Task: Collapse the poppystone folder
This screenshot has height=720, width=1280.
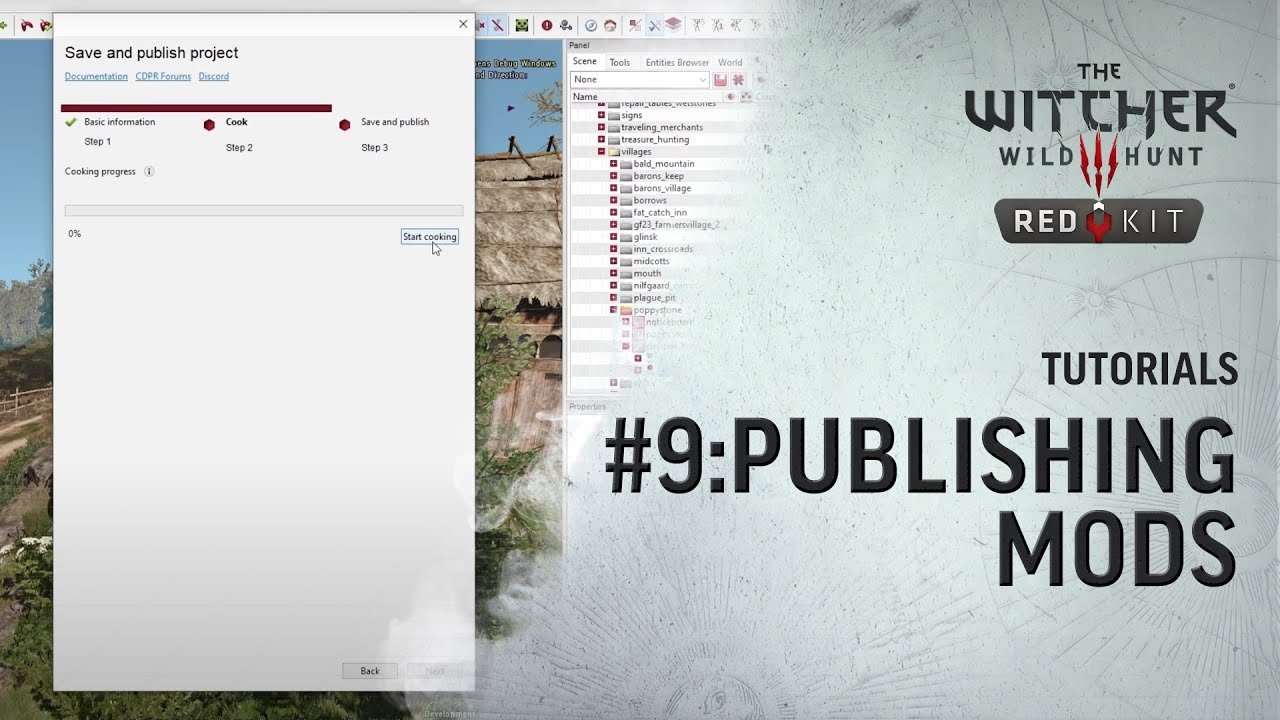Action: pyautogui.click(x=613, y=310)
